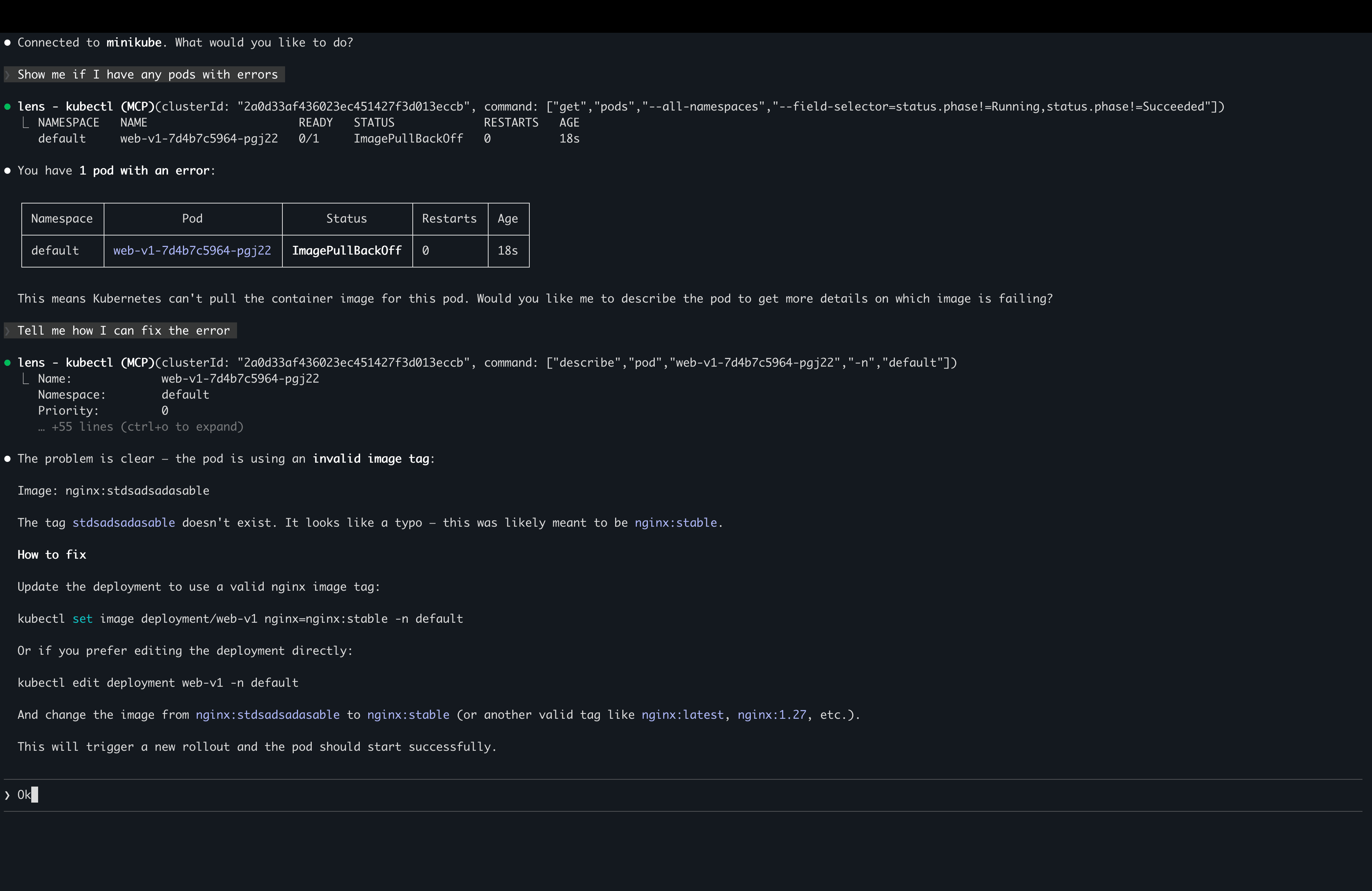
Task: Click the green status dot beside describe pod command
Action: [x=8, y=362]
